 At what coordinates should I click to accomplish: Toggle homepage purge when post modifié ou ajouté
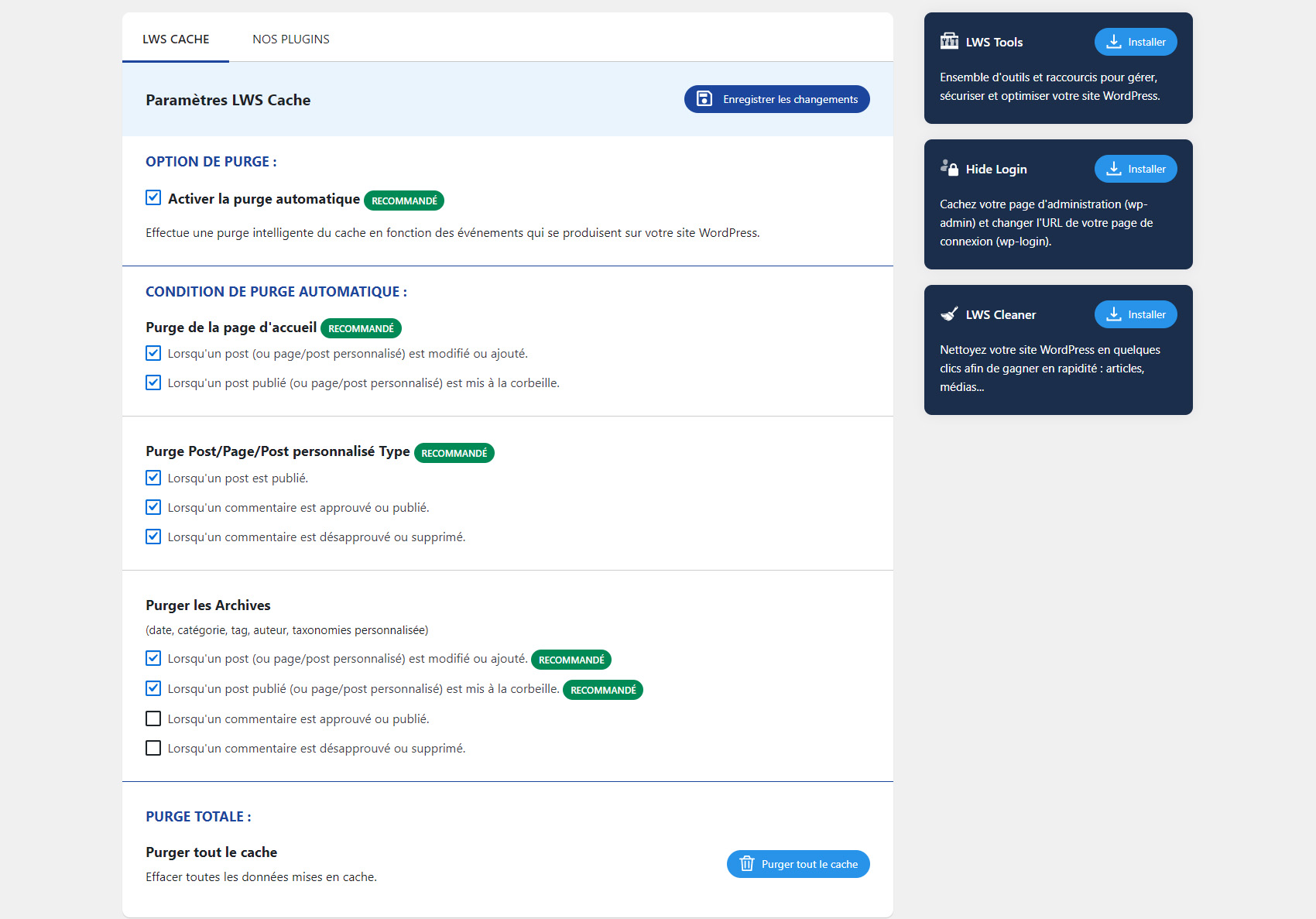click(153, 353)
